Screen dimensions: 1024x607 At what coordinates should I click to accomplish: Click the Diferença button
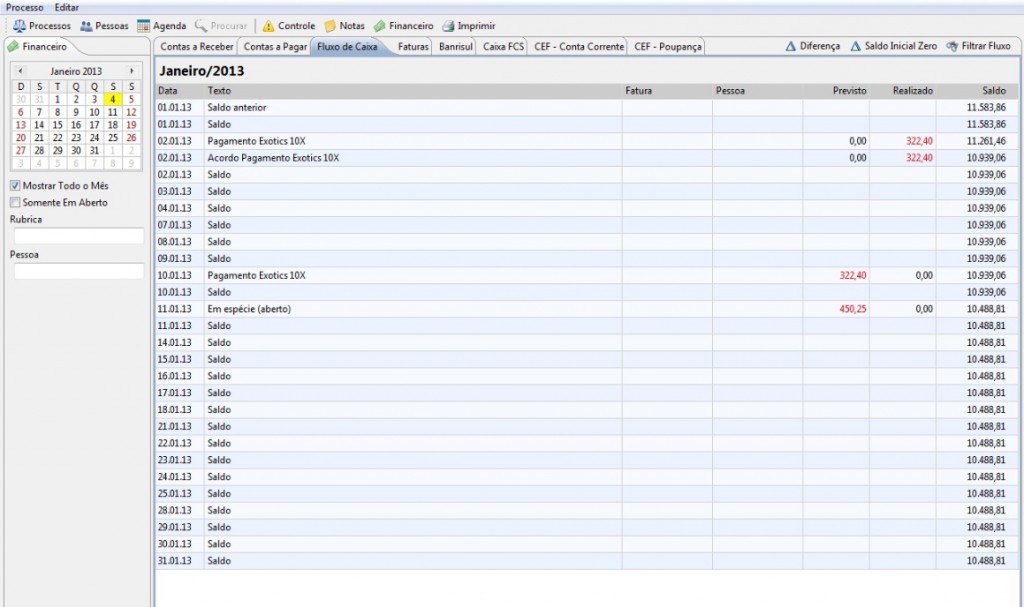(812, 46)
